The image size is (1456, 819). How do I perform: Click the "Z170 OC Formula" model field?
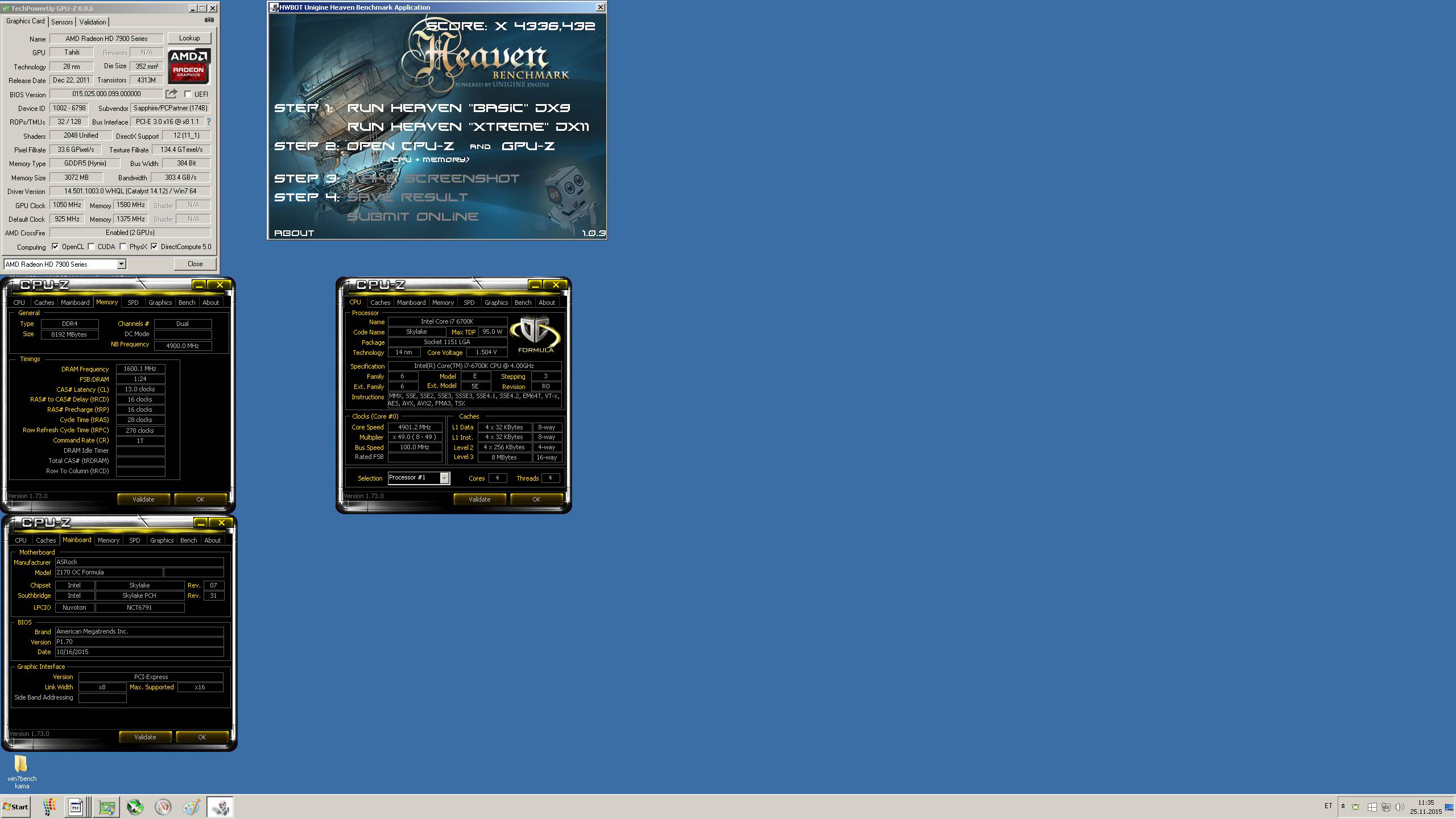109,572
